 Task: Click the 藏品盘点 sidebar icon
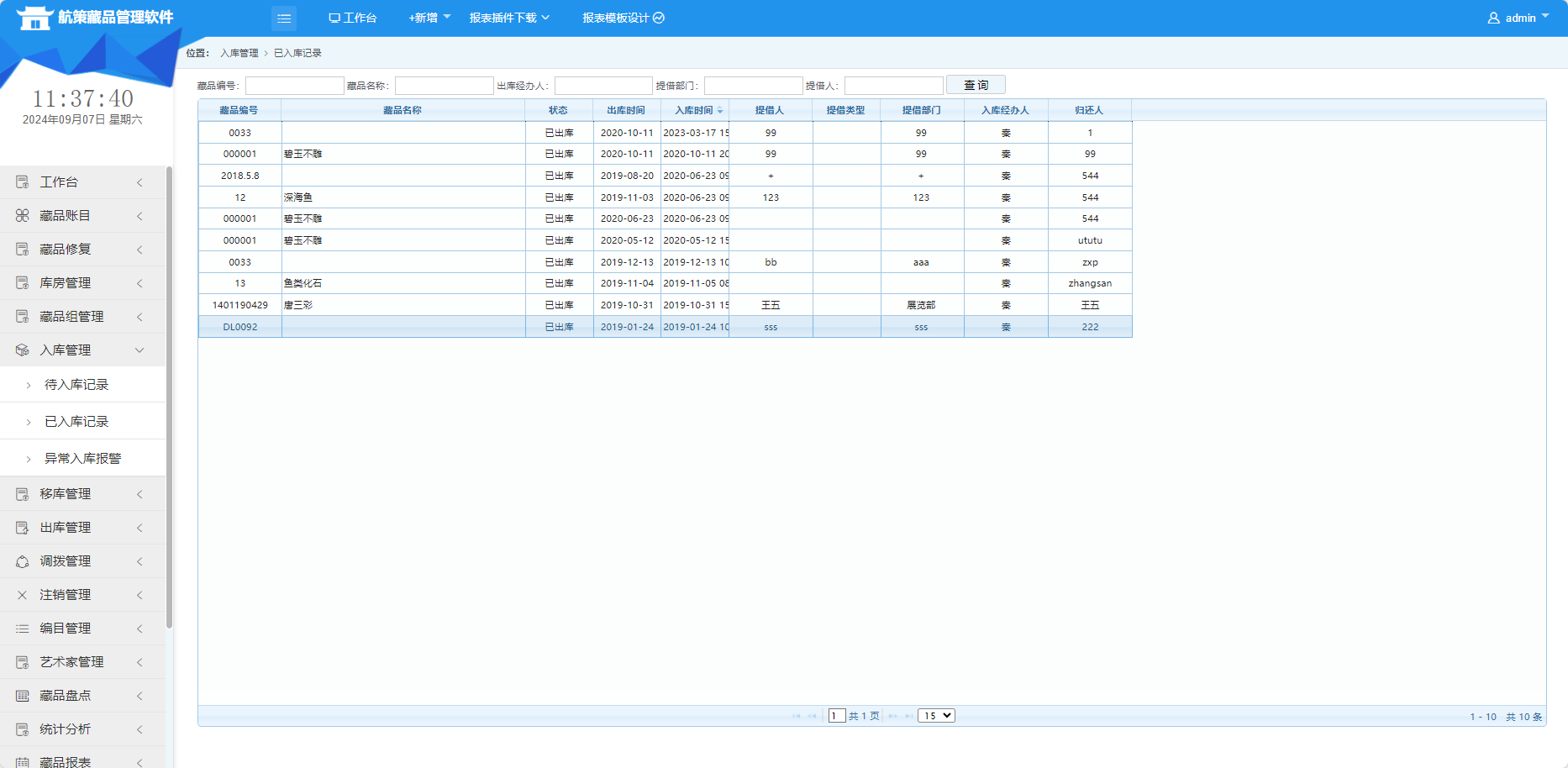[23, 696]
